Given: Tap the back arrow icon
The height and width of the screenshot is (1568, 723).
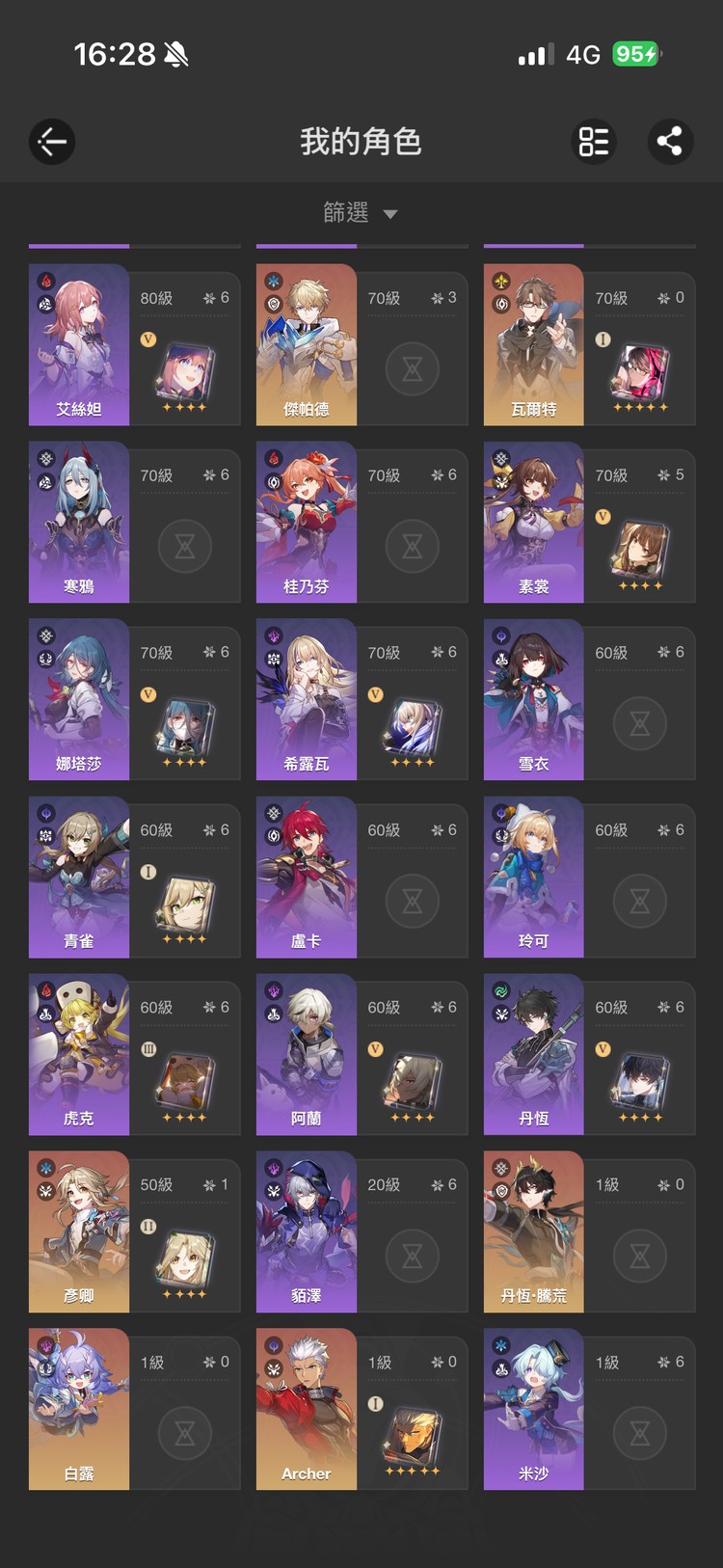Looking at the screenshot, I should tap(52, 142).
